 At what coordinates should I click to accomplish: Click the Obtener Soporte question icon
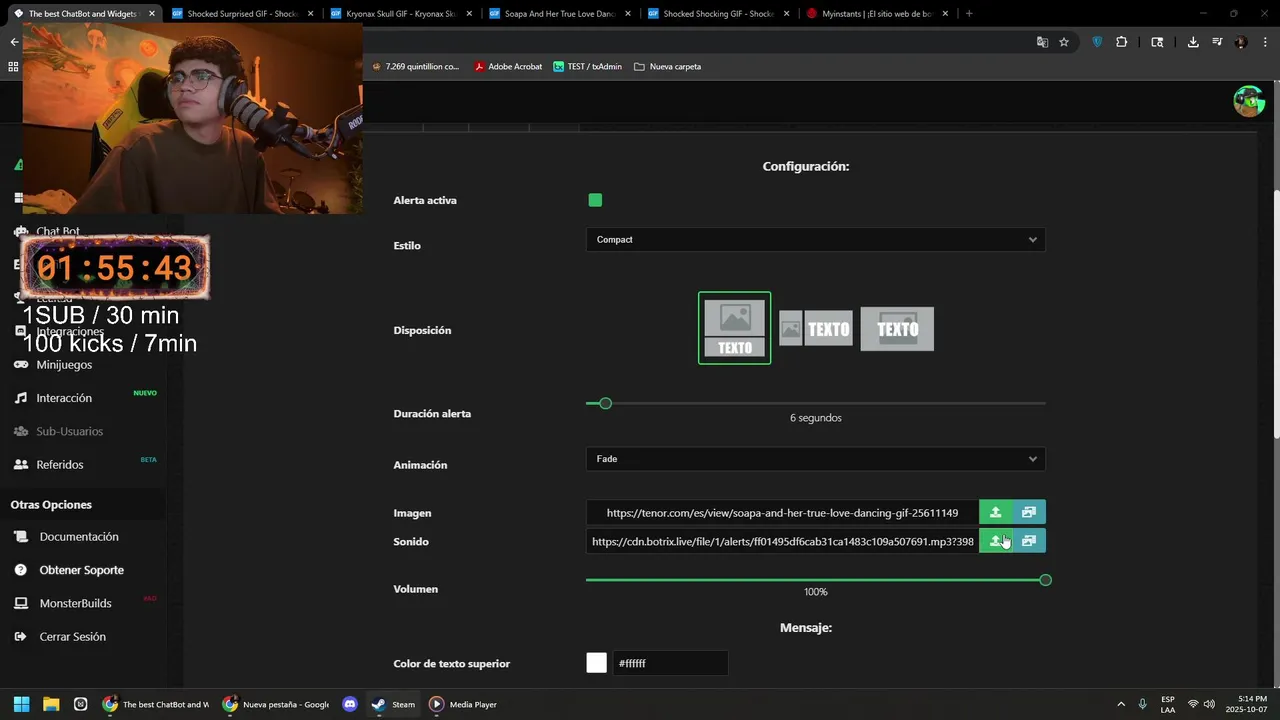coord(21,570)
